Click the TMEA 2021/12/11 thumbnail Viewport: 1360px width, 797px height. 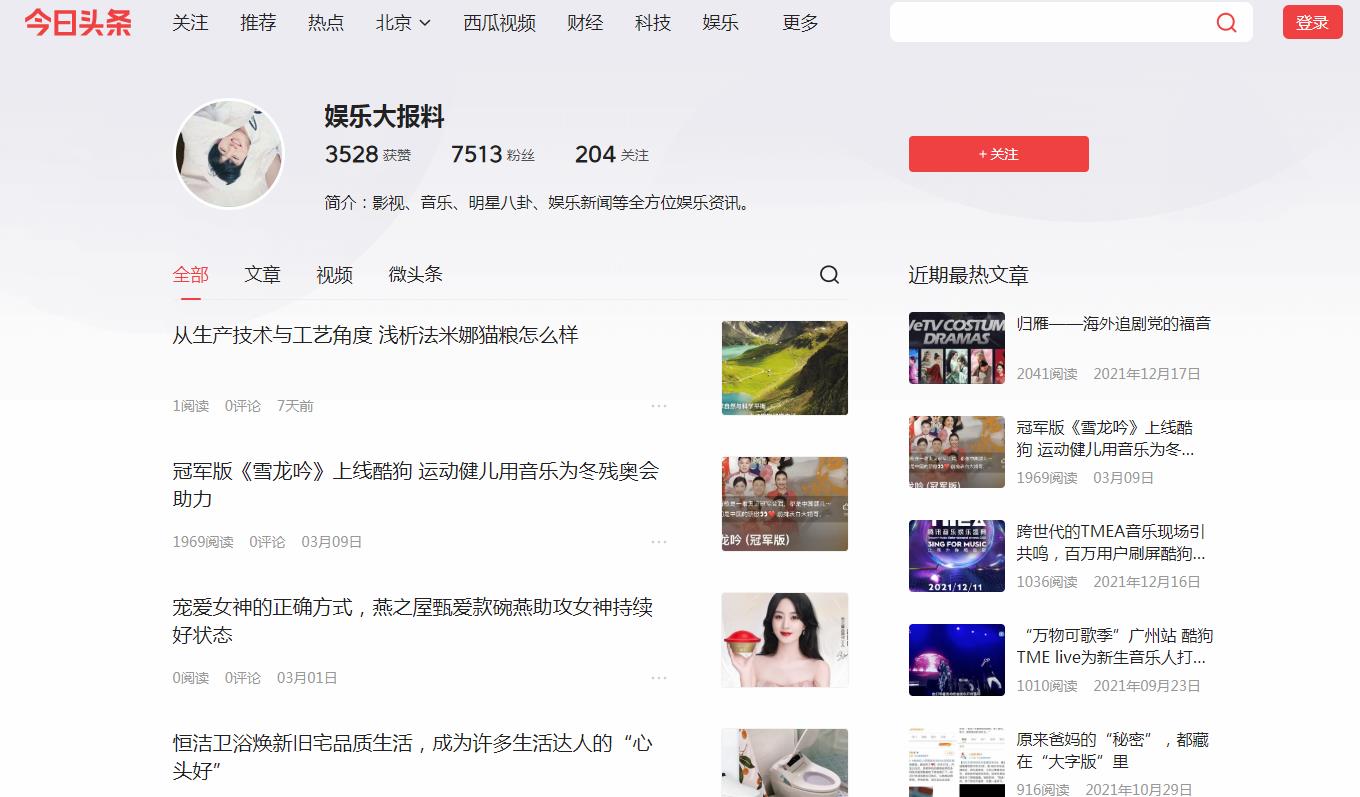957,556
